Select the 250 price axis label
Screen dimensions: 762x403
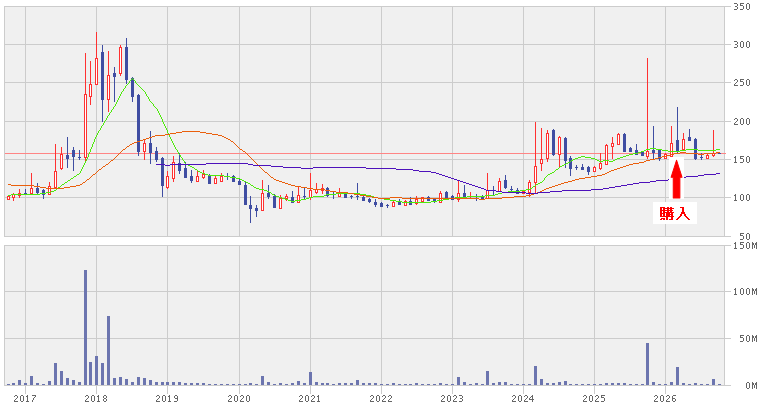(x=743, y=83)
